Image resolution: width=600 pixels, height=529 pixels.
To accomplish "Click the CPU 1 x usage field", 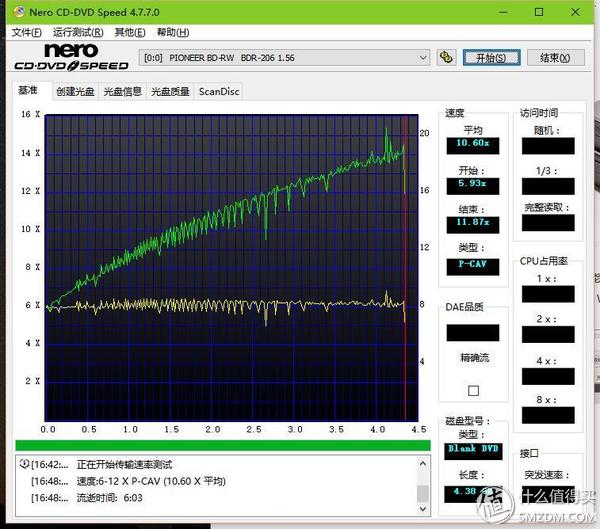I will click(548, 294).
